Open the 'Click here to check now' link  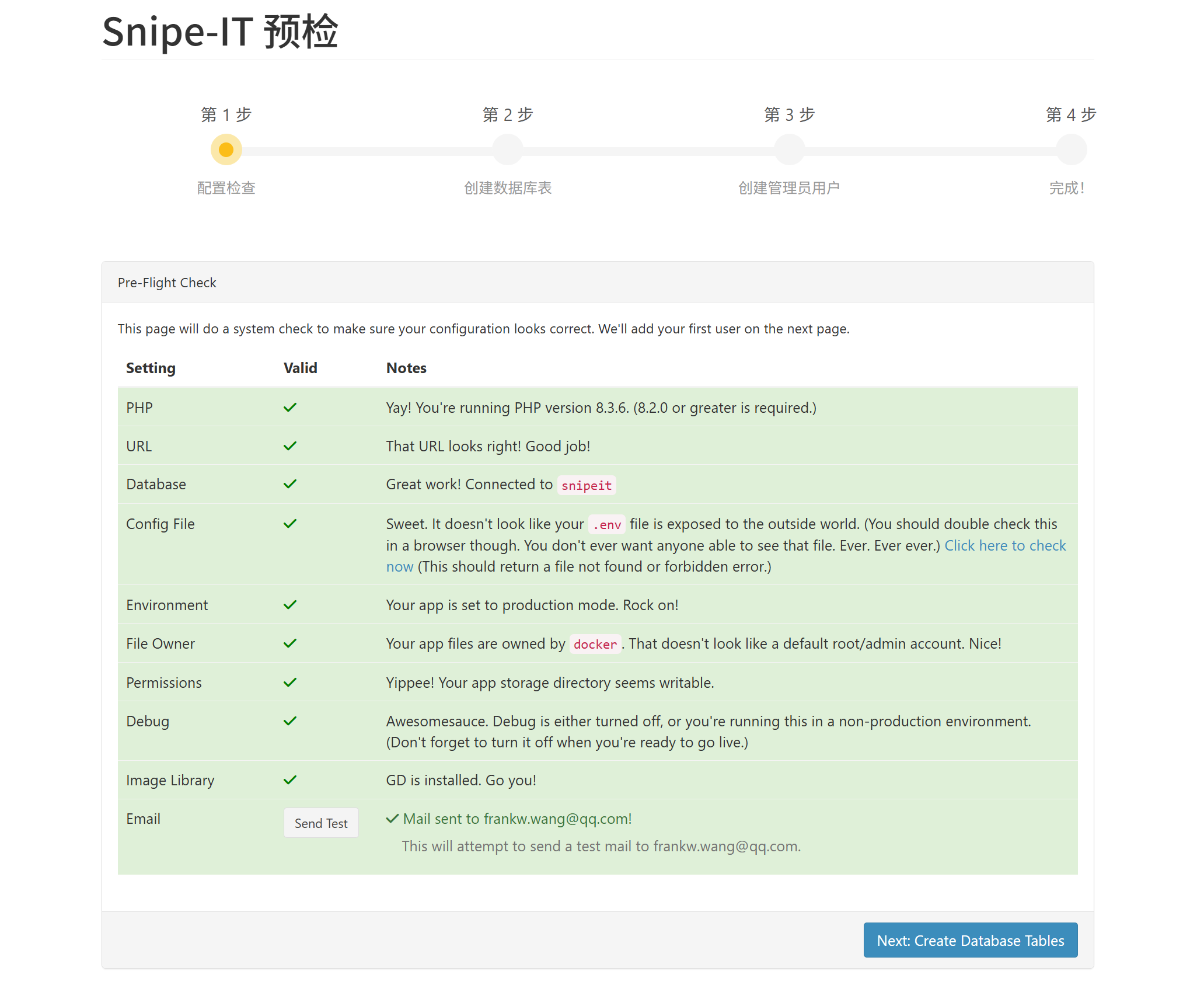tap(1005, 545)
